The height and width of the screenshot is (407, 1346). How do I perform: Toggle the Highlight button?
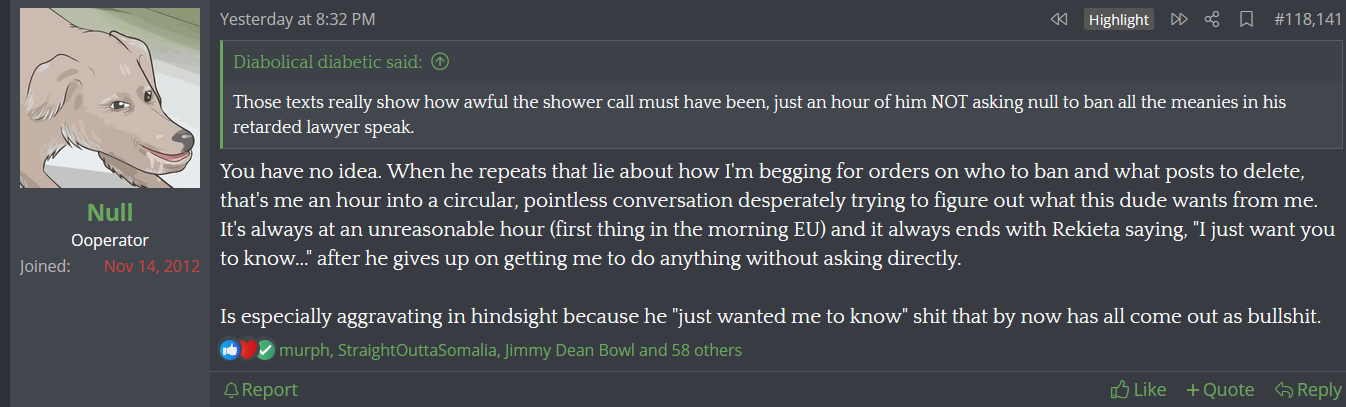tap(1118, 19)
